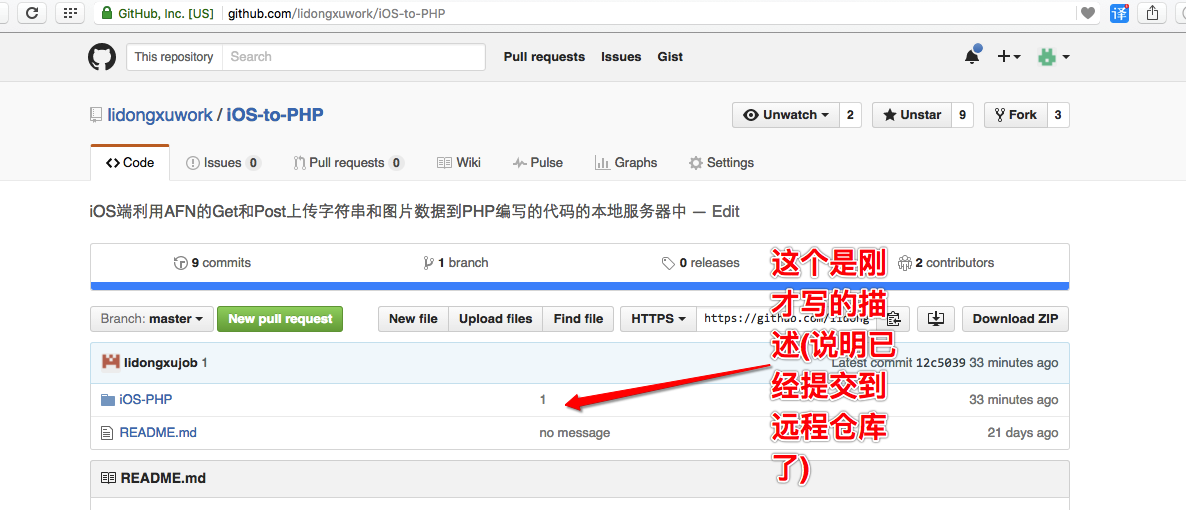The image size is (1186, 510).
Task: Open the Wiki tab
Action: coord(458,163)
